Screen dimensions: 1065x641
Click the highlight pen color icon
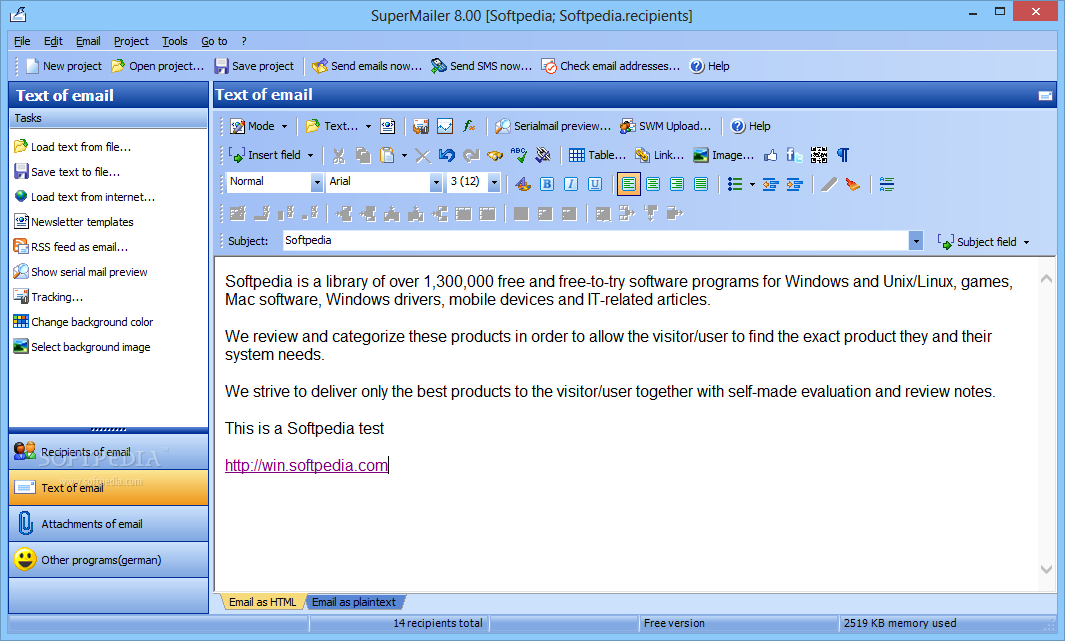tap(828, 185)
